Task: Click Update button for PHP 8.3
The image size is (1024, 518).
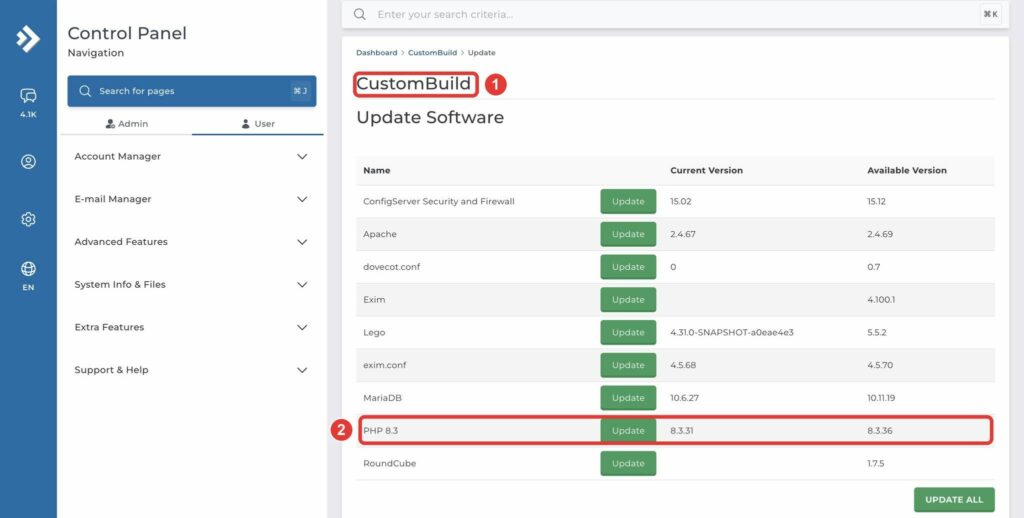Action: tap(628, 430)
